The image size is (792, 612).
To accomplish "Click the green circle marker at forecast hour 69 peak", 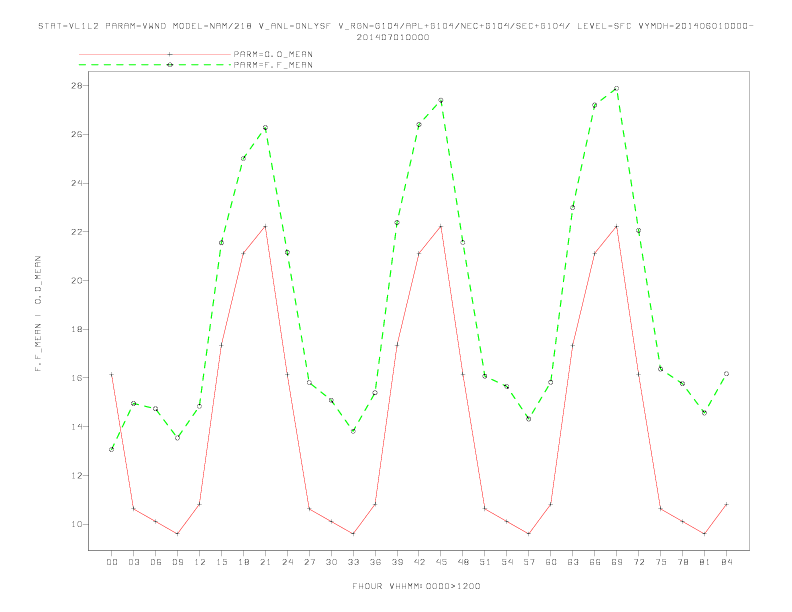I will (x=616, y=88).
